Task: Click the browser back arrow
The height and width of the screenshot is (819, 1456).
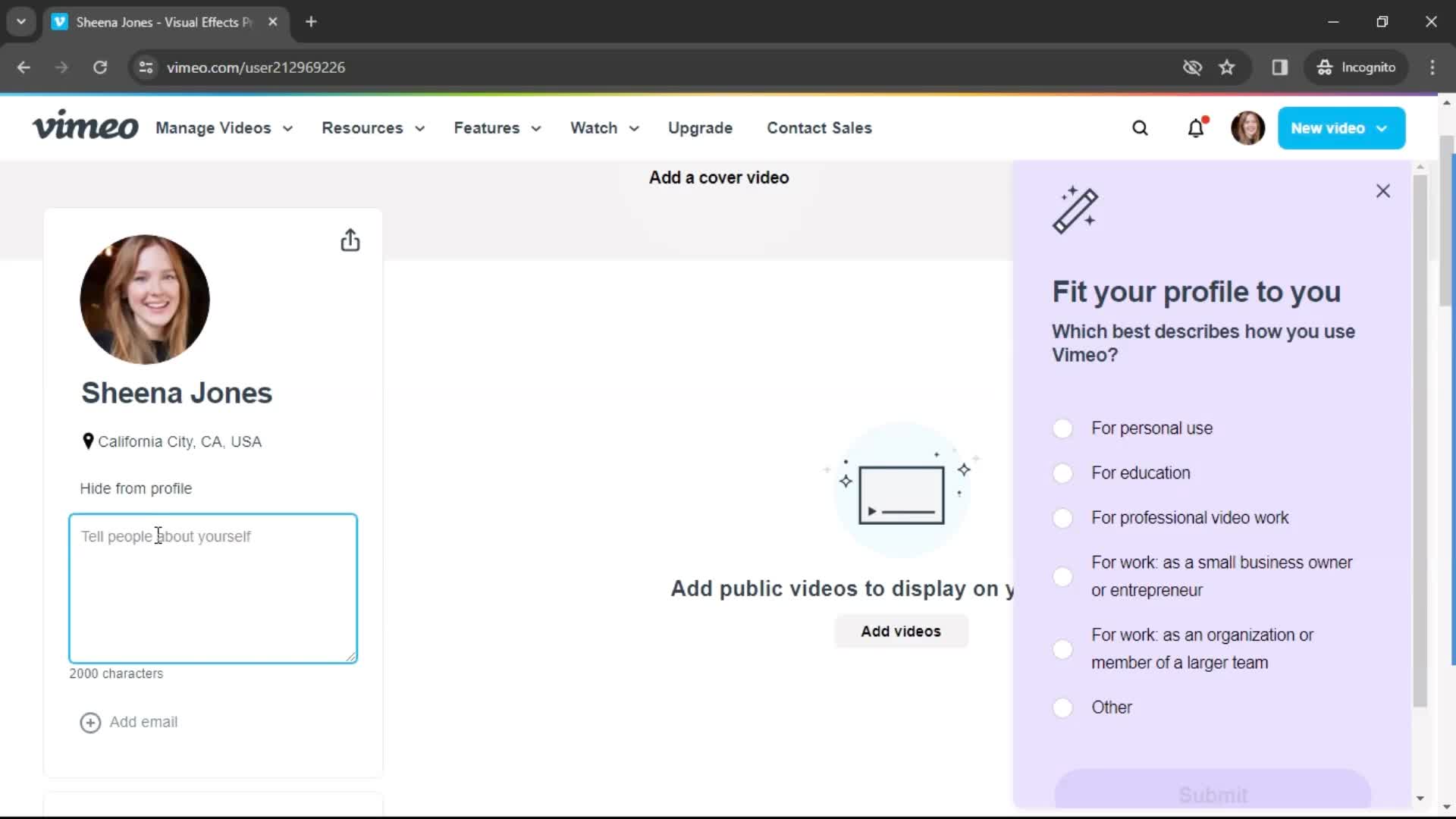Action: pyautogui.click(x=24, y=67)
